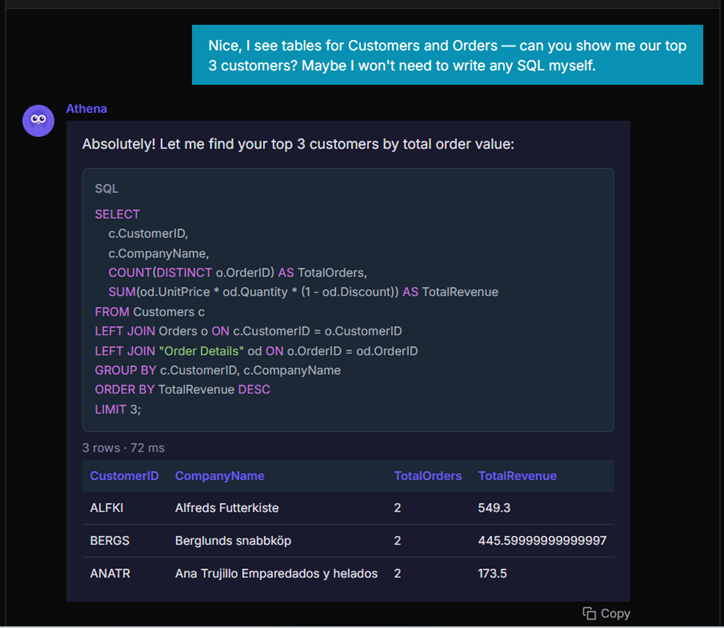
Task: Select the 549.3 revenue value
Action: pyautogui.click(x=494, y=508)
